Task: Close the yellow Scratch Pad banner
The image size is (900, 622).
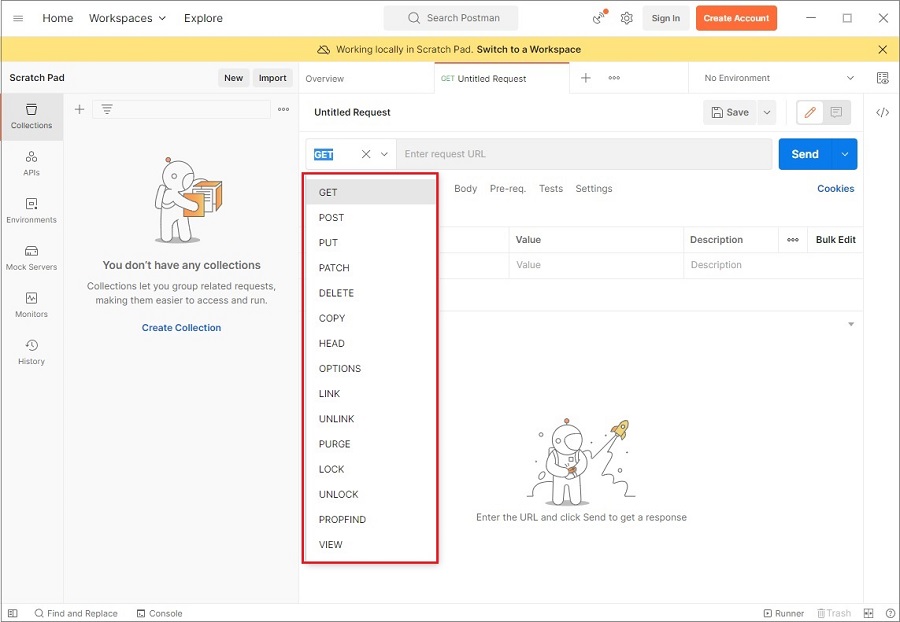Action: (x=883, y=49)
